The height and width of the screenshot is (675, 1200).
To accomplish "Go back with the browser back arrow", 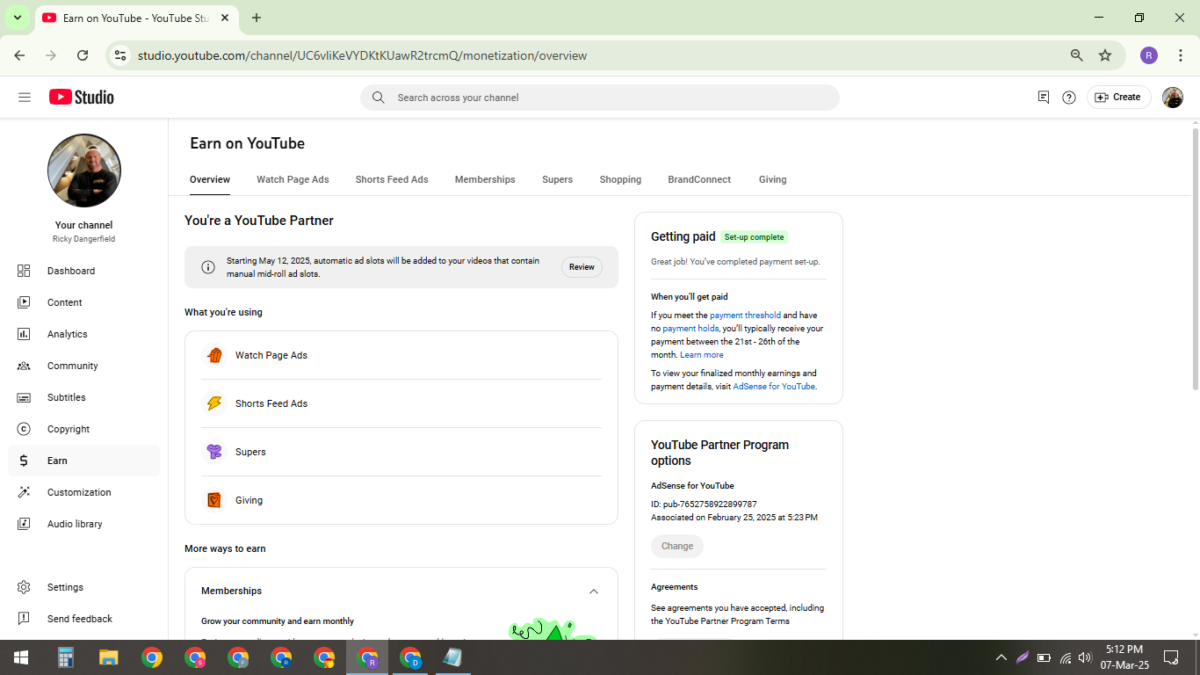I will 20,56.
